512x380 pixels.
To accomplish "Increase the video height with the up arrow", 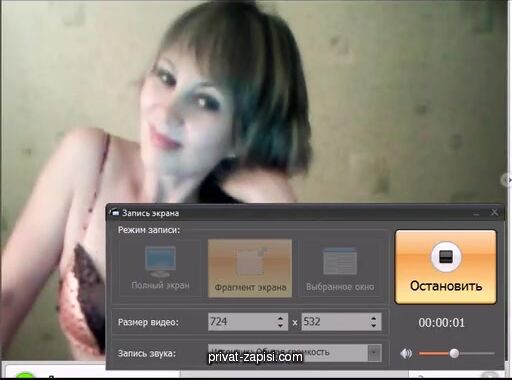I will pyautogui.click(x=374, y=318).
